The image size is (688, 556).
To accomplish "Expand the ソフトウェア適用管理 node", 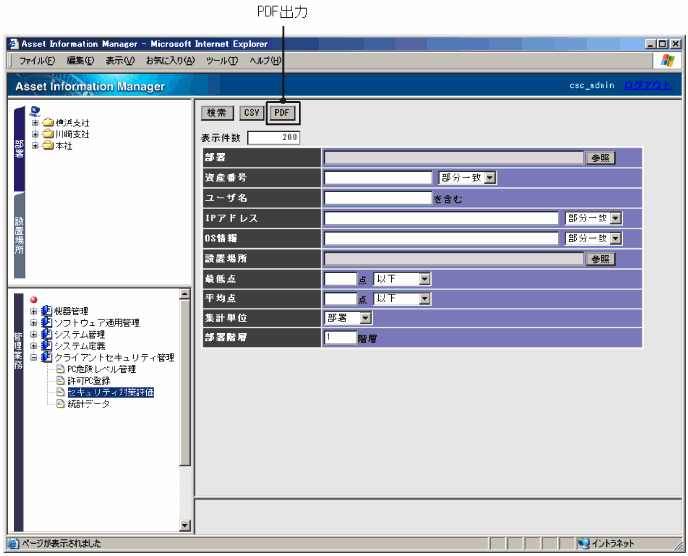I will pyautogui.click(x=34, y=323).
